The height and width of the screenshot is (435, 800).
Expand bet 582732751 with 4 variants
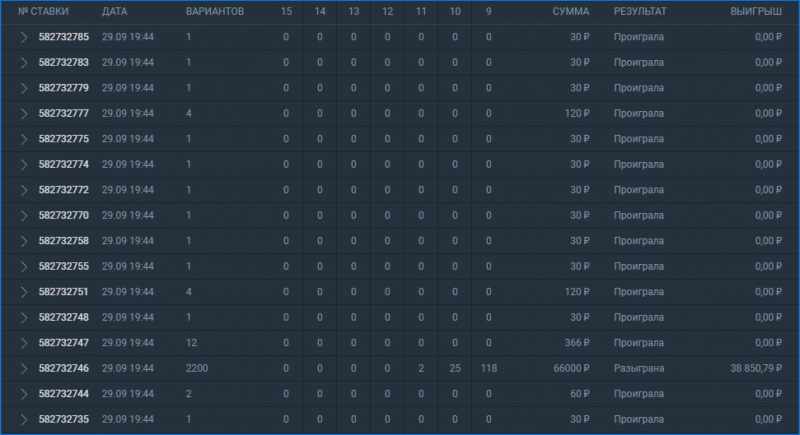tap(23, 292)
